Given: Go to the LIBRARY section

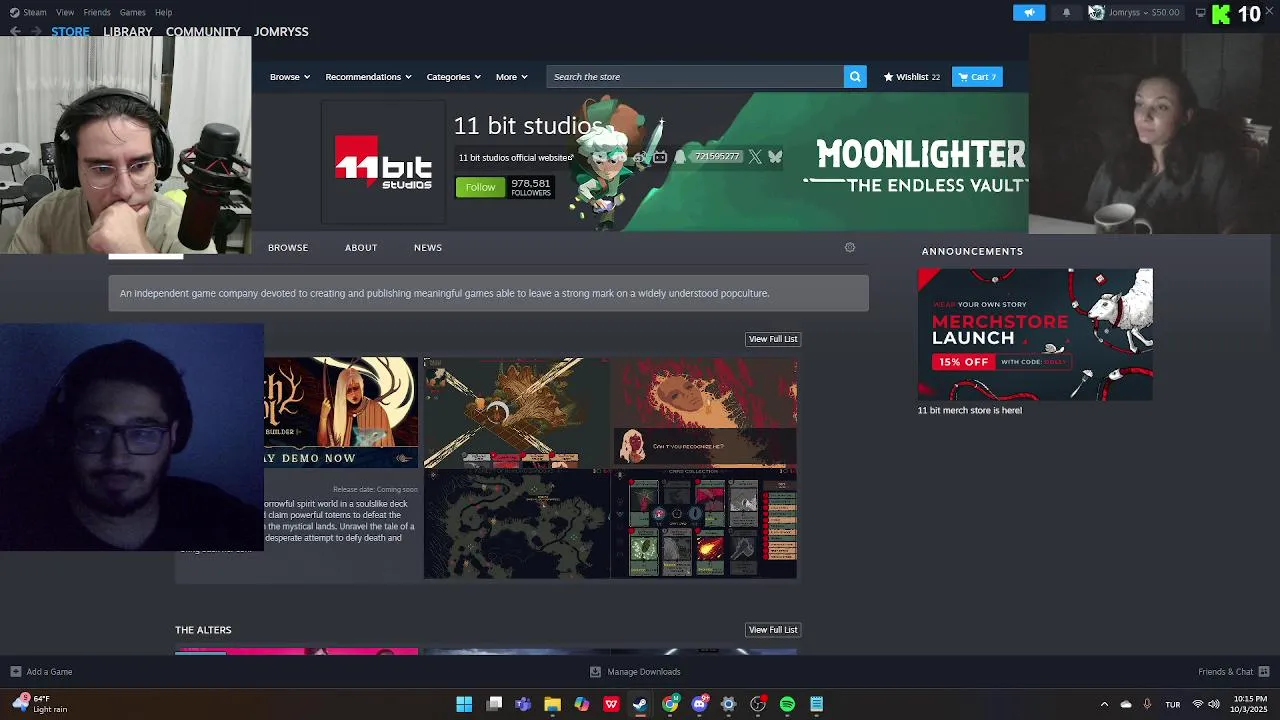Looking at the screenshot, I should pyautogui.click(x=128, y=31).
